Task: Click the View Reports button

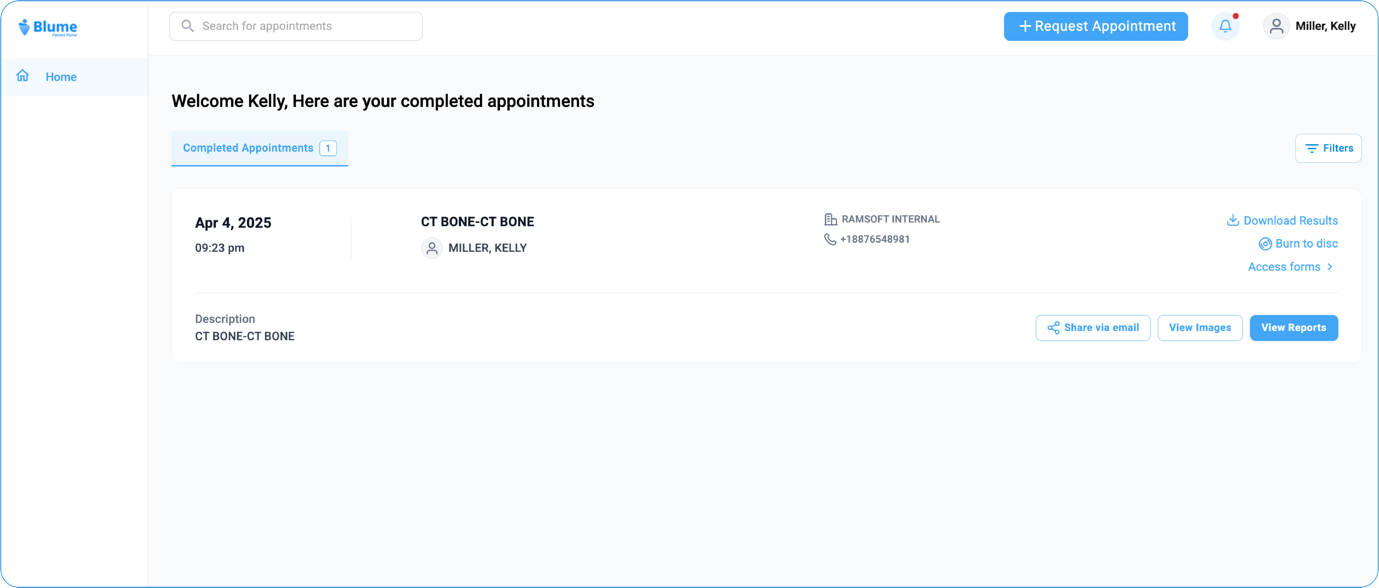Action: pos(1293,328)
